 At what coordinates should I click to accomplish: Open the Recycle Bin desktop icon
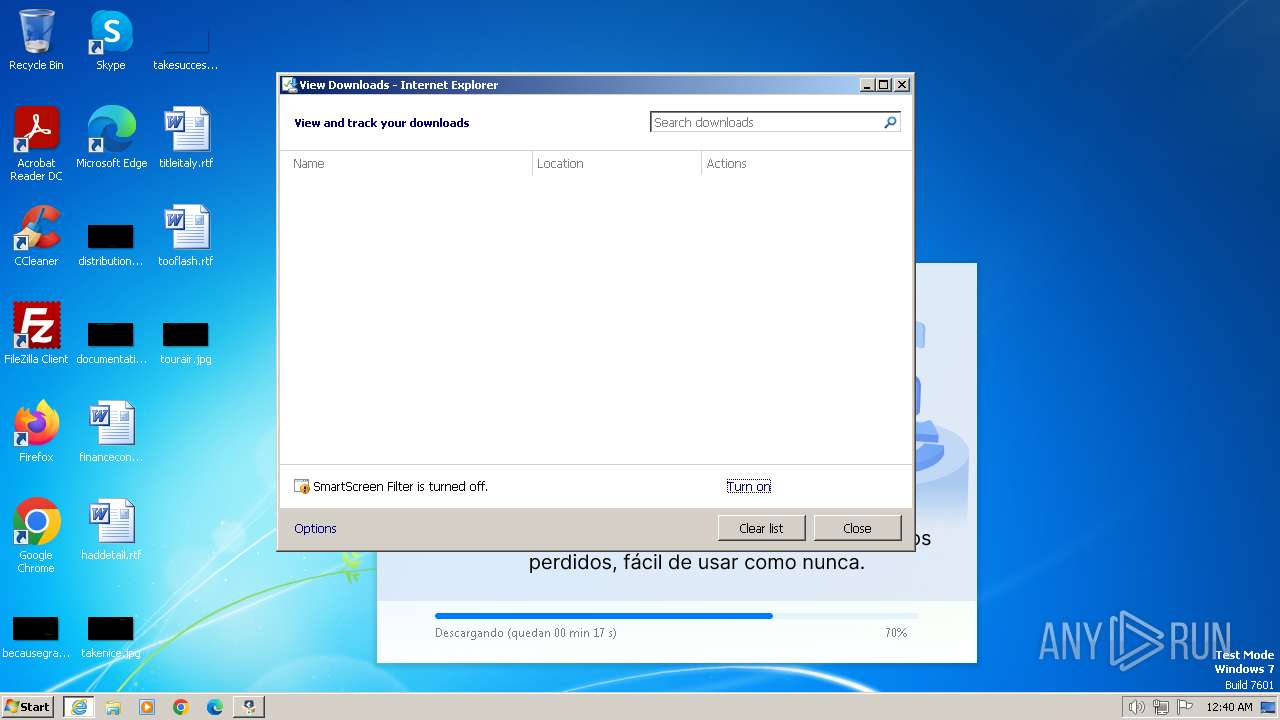point(36,40)
